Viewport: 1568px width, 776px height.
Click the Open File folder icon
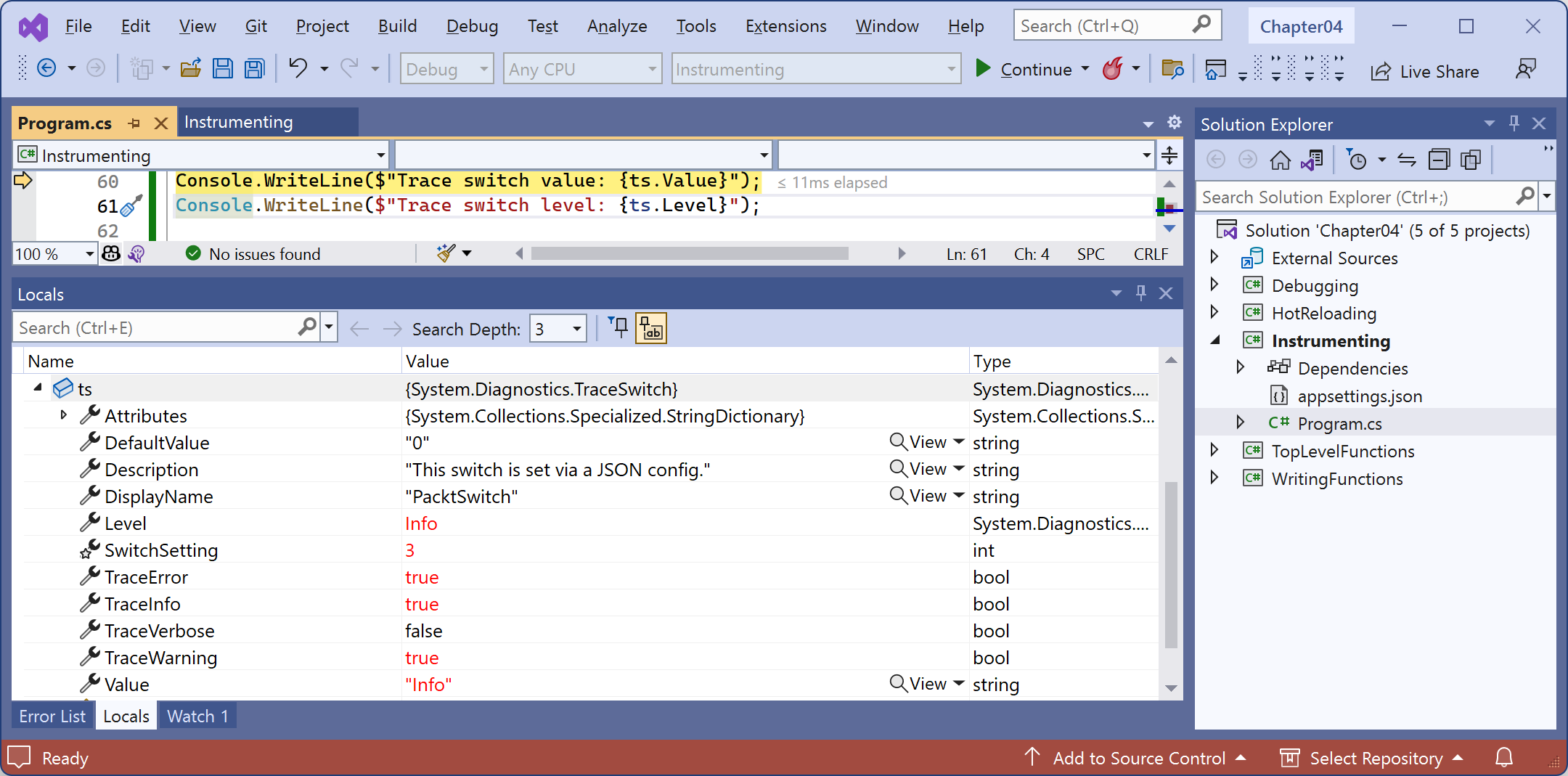(x=191, y=69)
